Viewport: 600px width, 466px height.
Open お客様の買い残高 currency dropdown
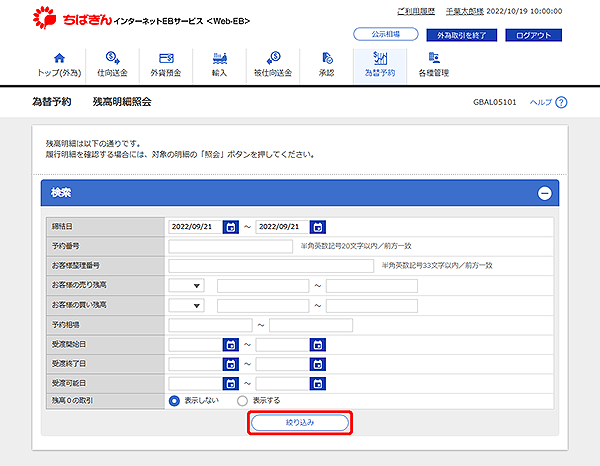(186, 305)
